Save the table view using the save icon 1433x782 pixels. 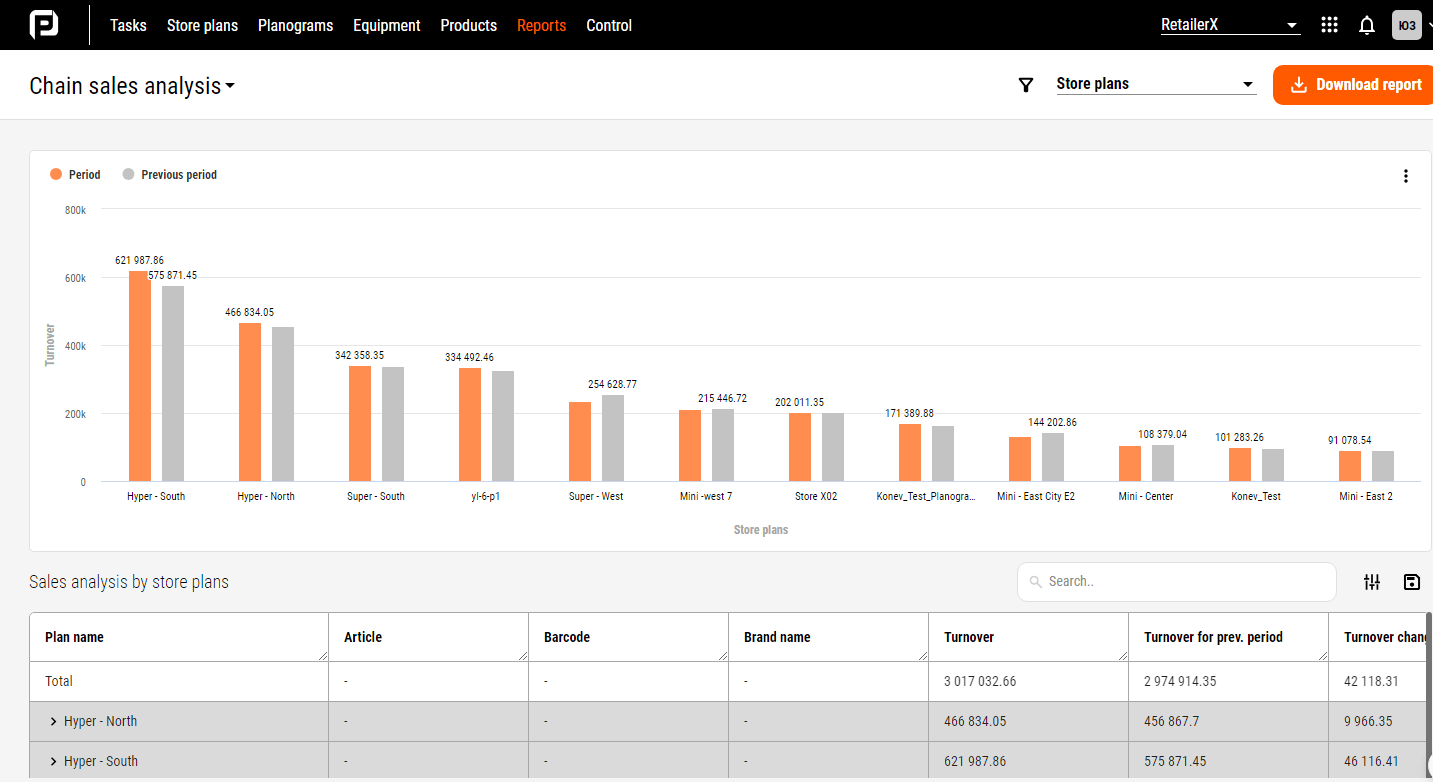tap(1412, 581)
